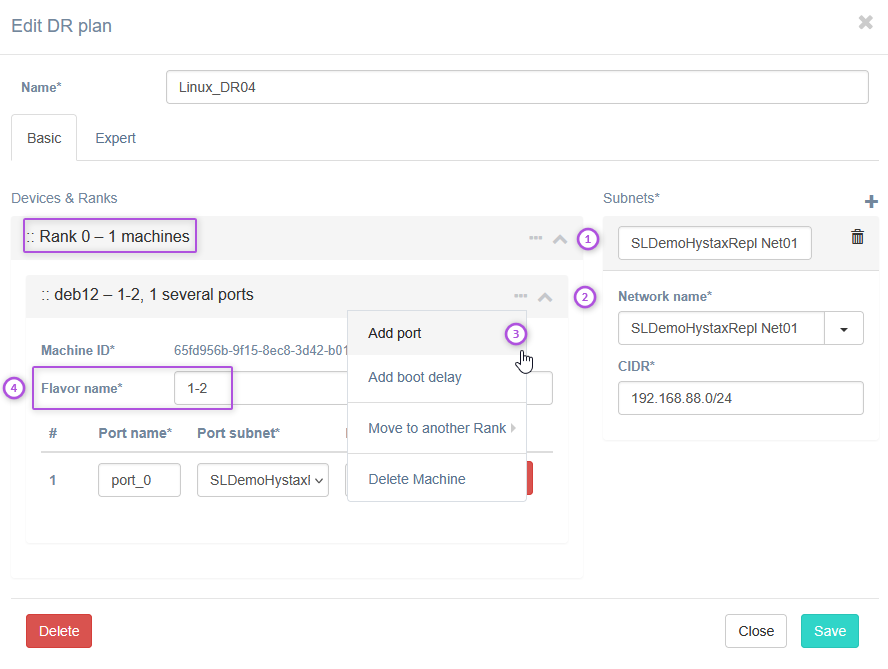Image resolution: width=888 pixels, height=669 pixels.
Task: Select the Basic tab
Action: pyautogui.click(x=44, y=138)
